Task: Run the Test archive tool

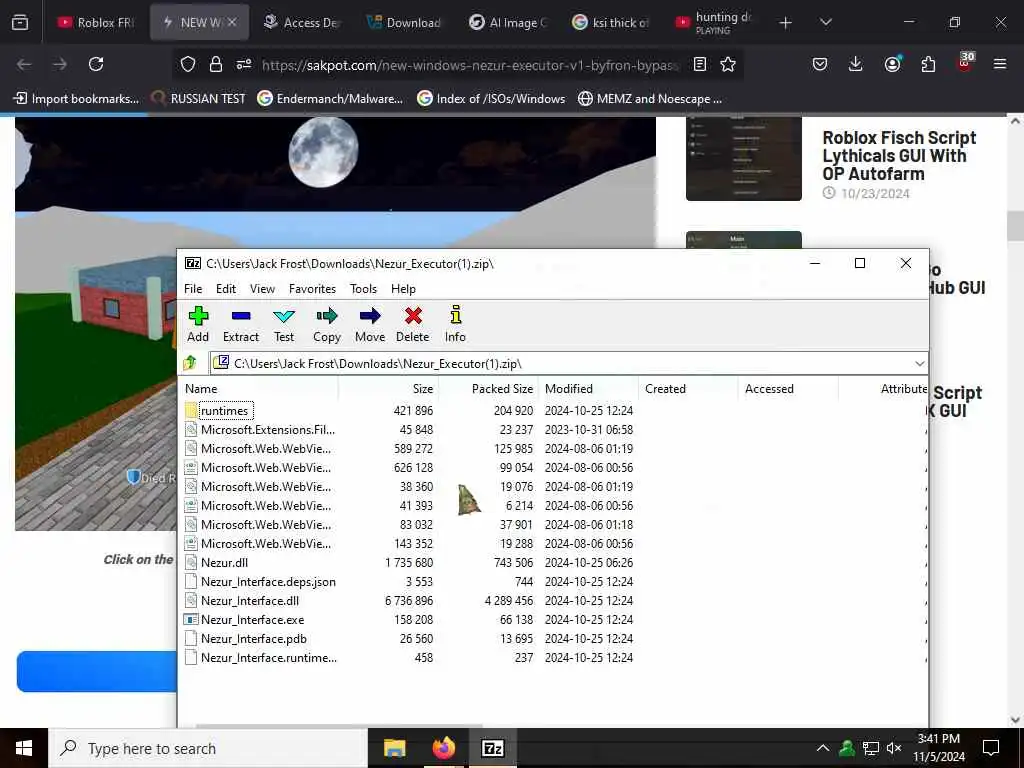Action: pos(283,325)
